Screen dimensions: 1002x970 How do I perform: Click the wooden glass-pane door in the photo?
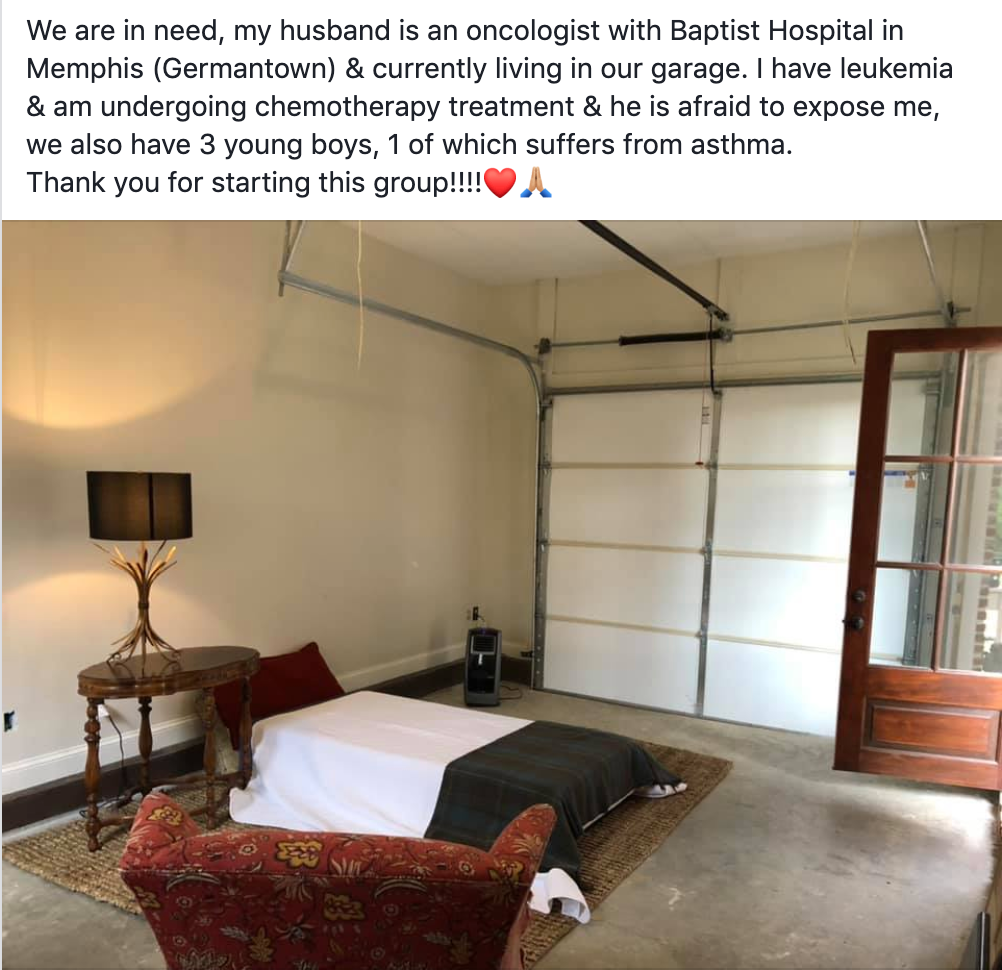click(919, 554)
